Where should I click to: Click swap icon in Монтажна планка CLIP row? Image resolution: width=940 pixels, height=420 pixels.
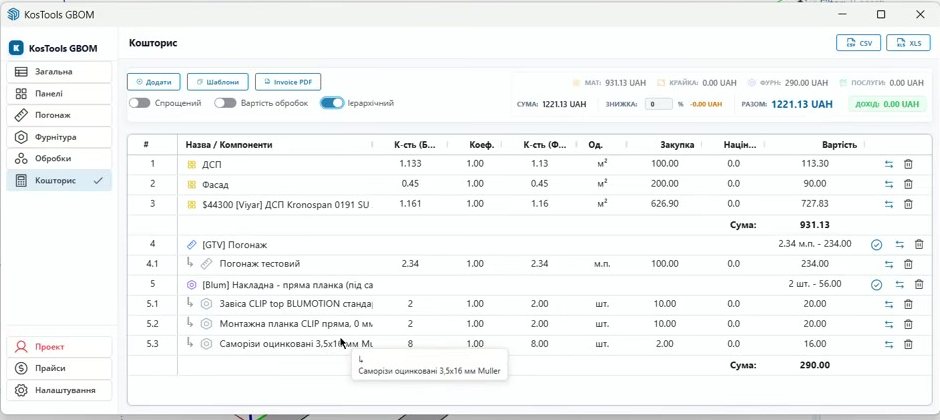(889, 324)
